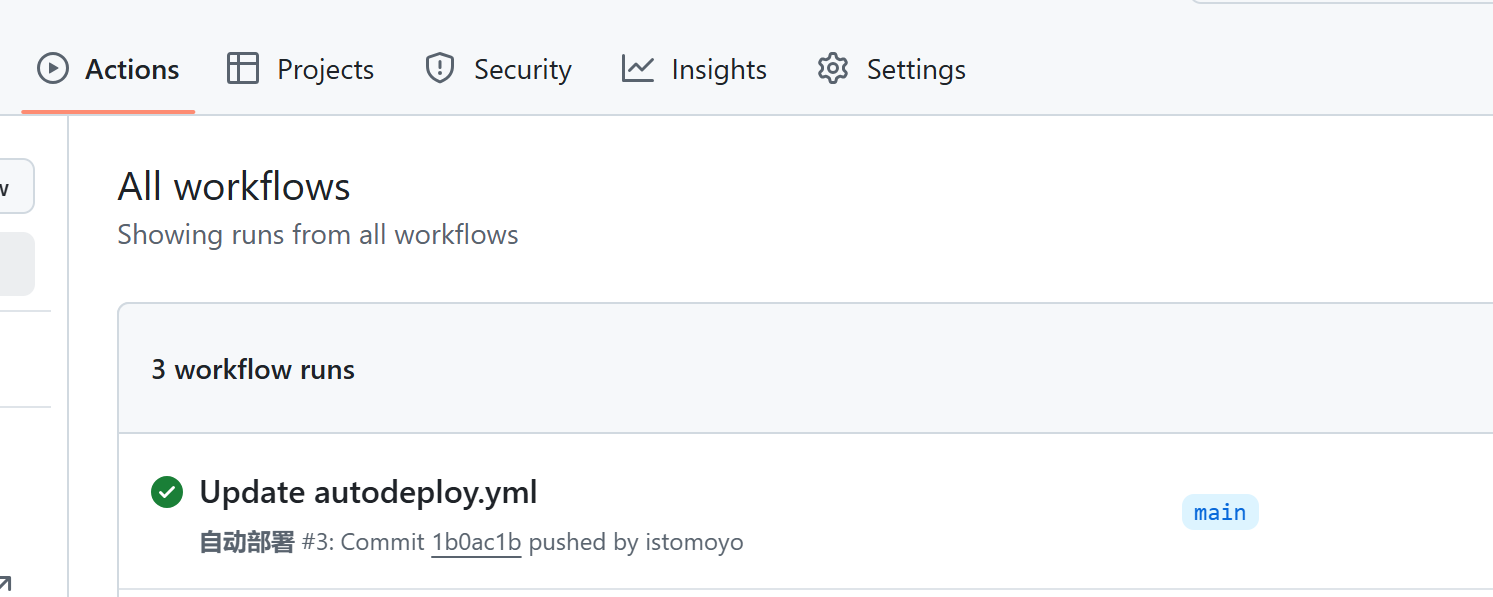This screenshot has height=597, width=1493.
Task: Go to the Insights tab label
Action: click(x=719, y=70)
